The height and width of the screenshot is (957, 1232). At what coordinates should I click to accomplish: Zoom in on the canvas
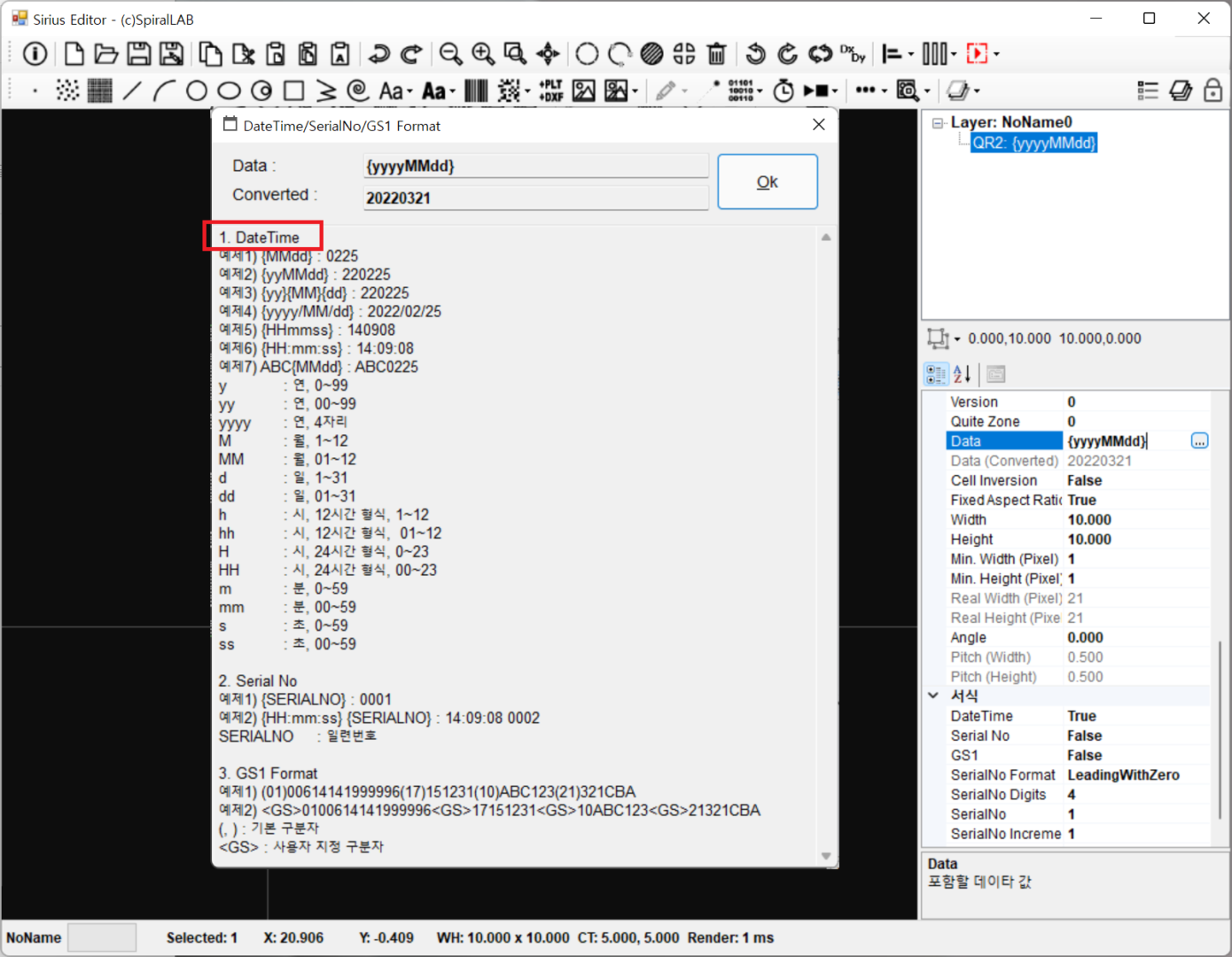[483, 54]
